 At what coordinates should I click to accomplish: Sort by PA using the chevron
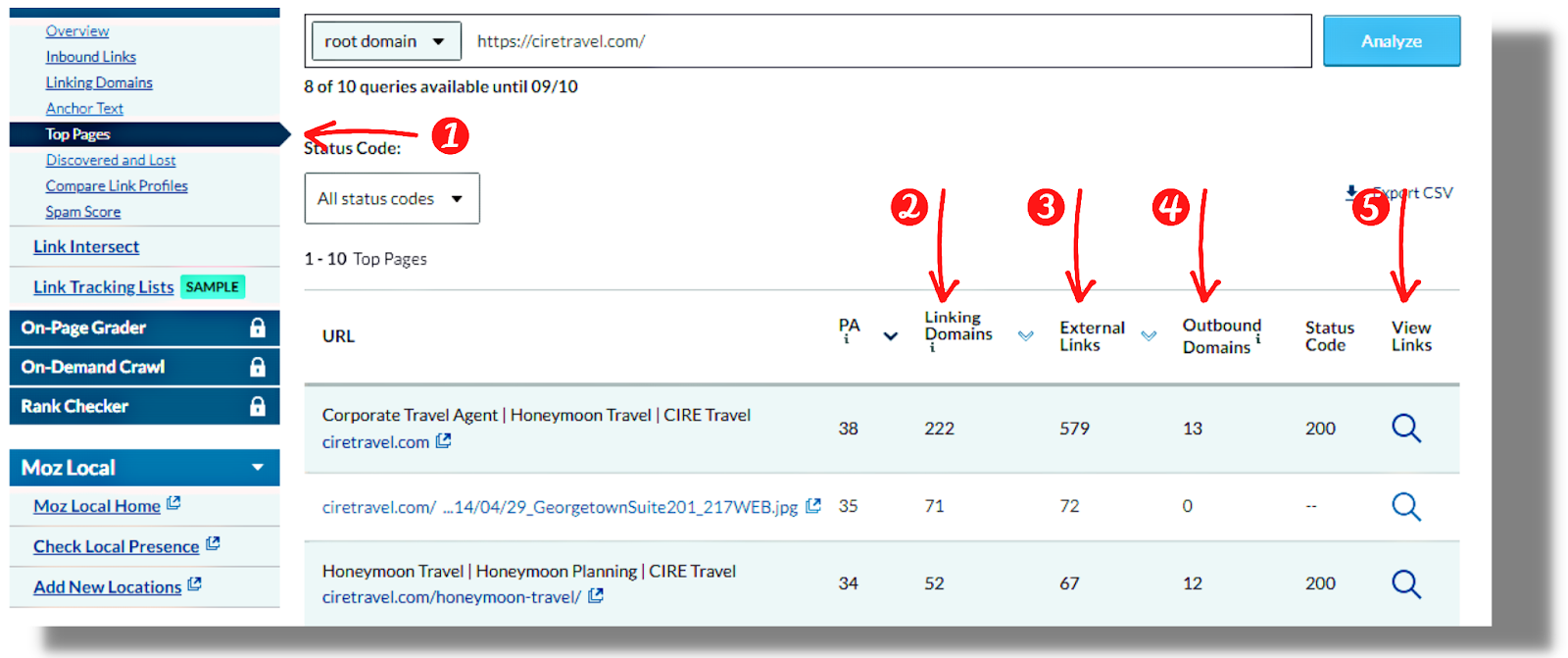click(891, 336)
